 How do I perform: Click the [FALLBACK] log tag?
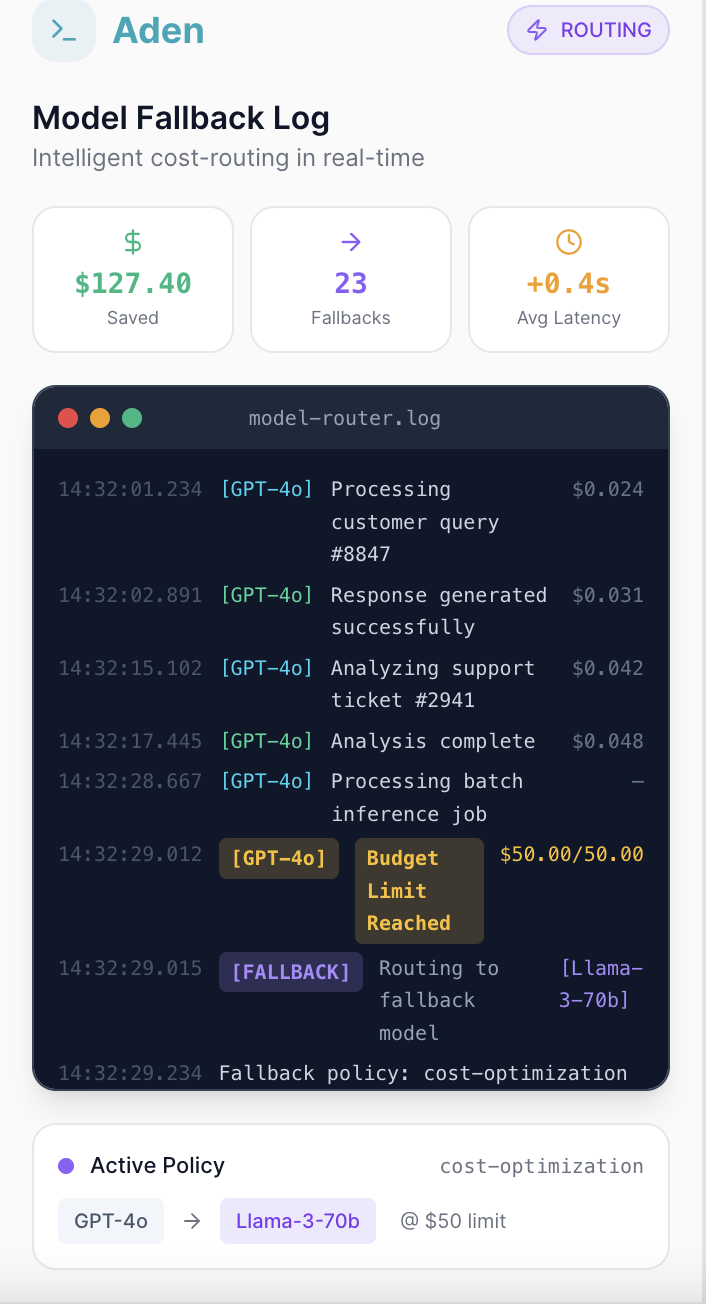pos(291,972)
